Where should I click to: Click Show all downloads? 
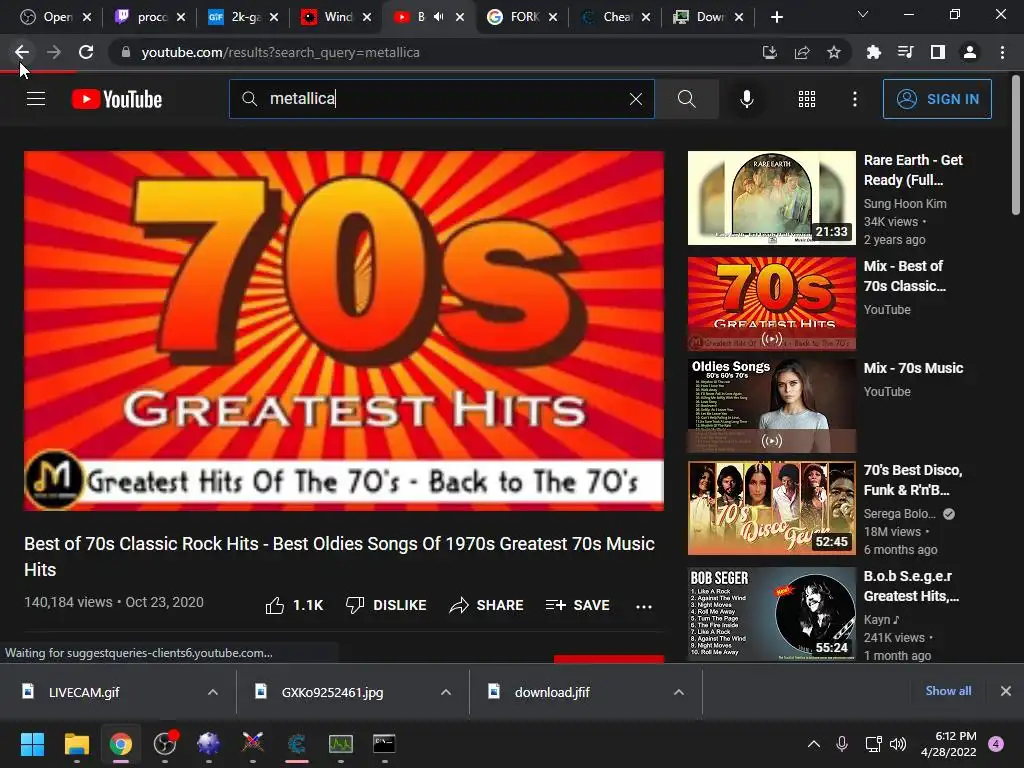948,691
